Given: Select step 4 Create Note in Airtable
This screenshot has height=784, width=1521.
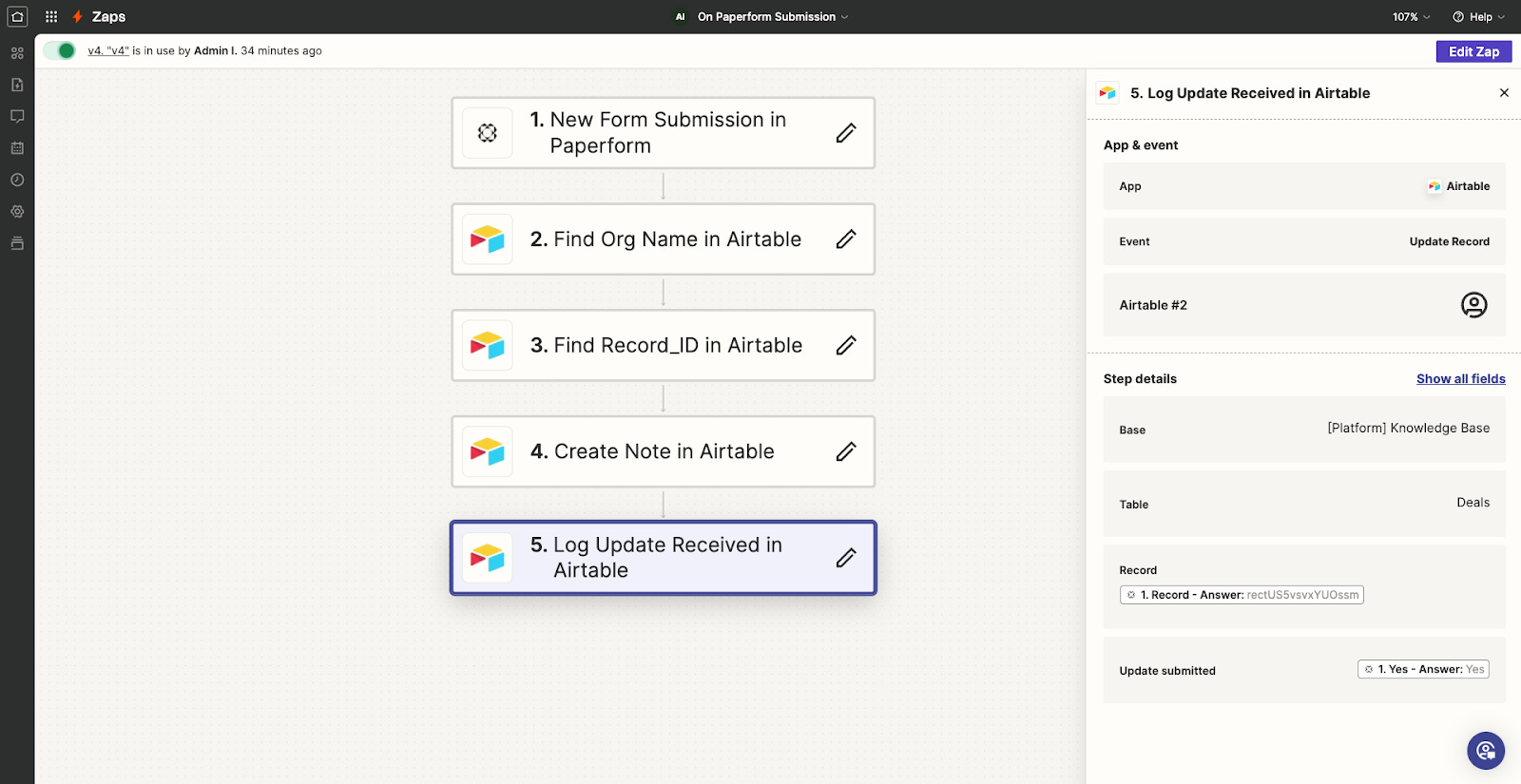Looking at the screenshot, I should pos(663,451).
